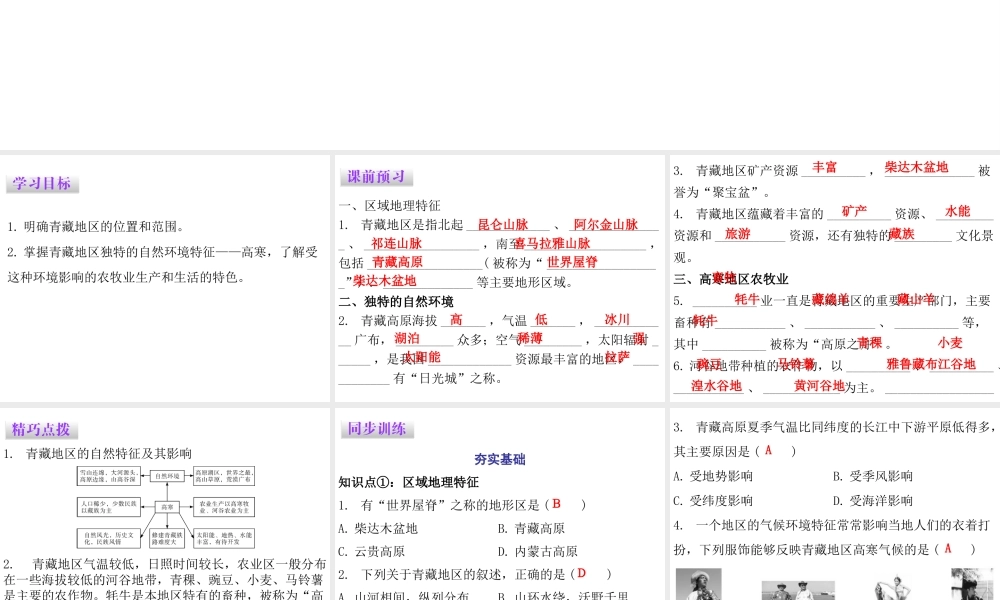Click the heading 一、区域地理特征
Viewport: 1000px width, 600px height.
click(390, 205)
